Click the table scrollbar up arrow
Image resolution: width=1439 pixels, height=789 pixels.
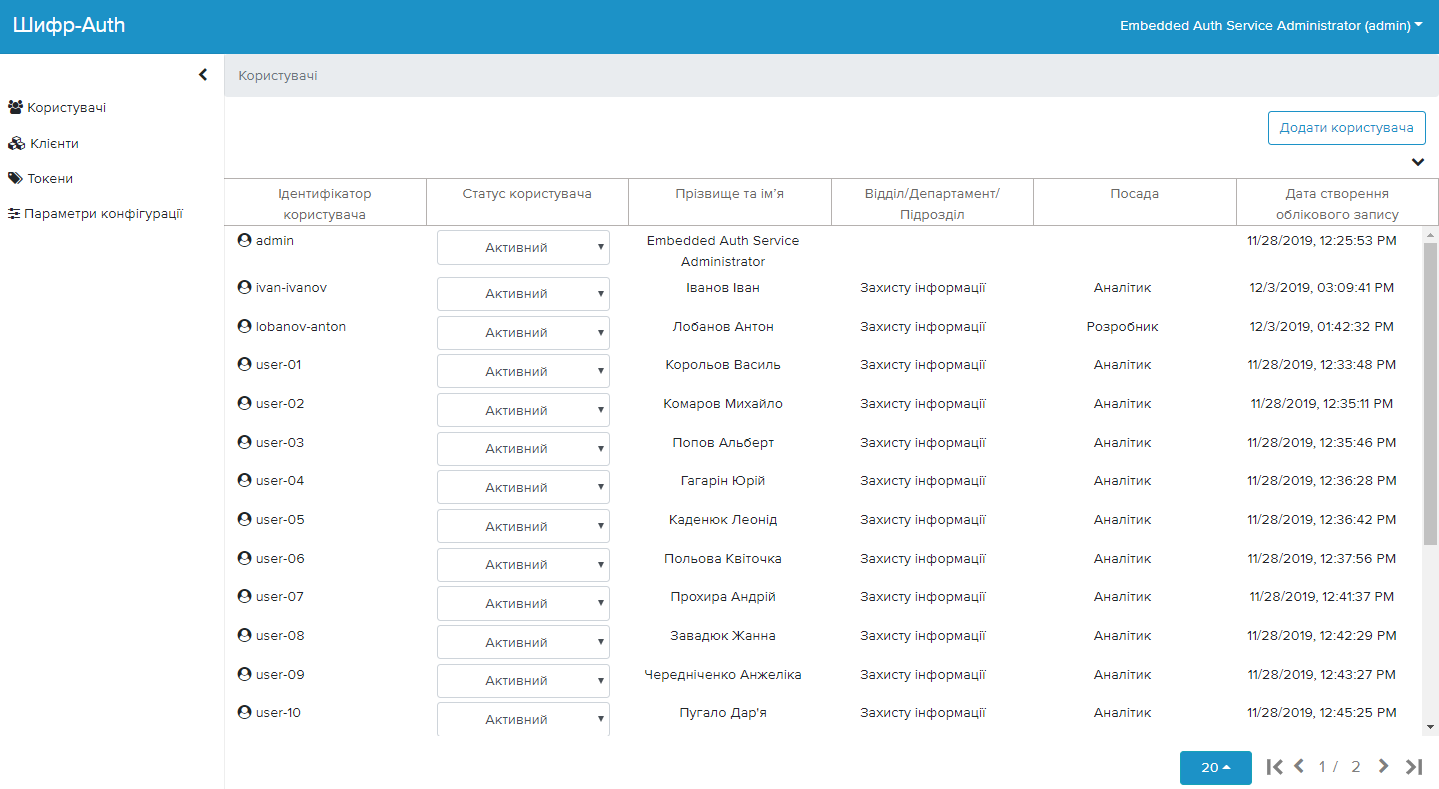[1430, 235]
